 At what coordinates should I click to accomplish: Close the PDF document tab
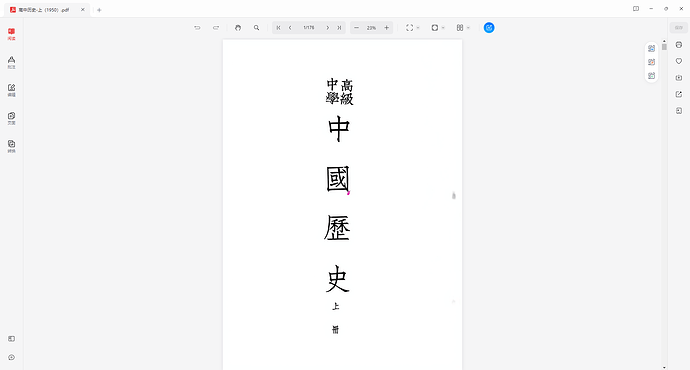pos(82,10)
